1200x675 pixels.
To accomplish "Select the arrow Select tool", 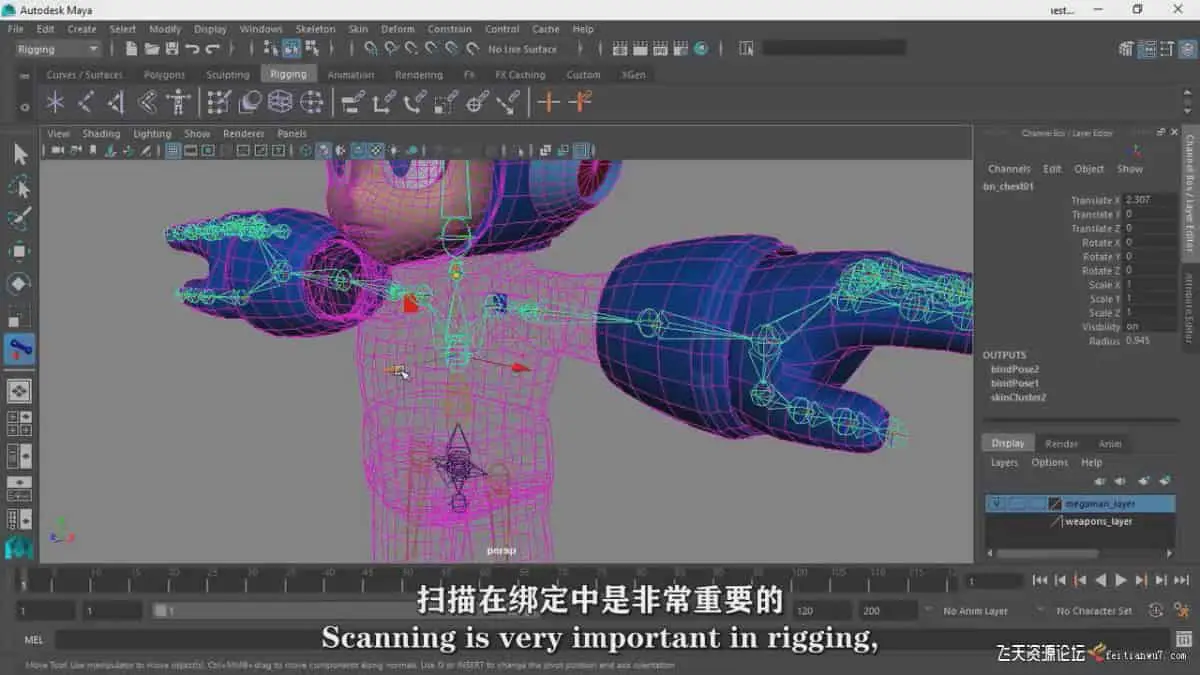I will 19,154.
